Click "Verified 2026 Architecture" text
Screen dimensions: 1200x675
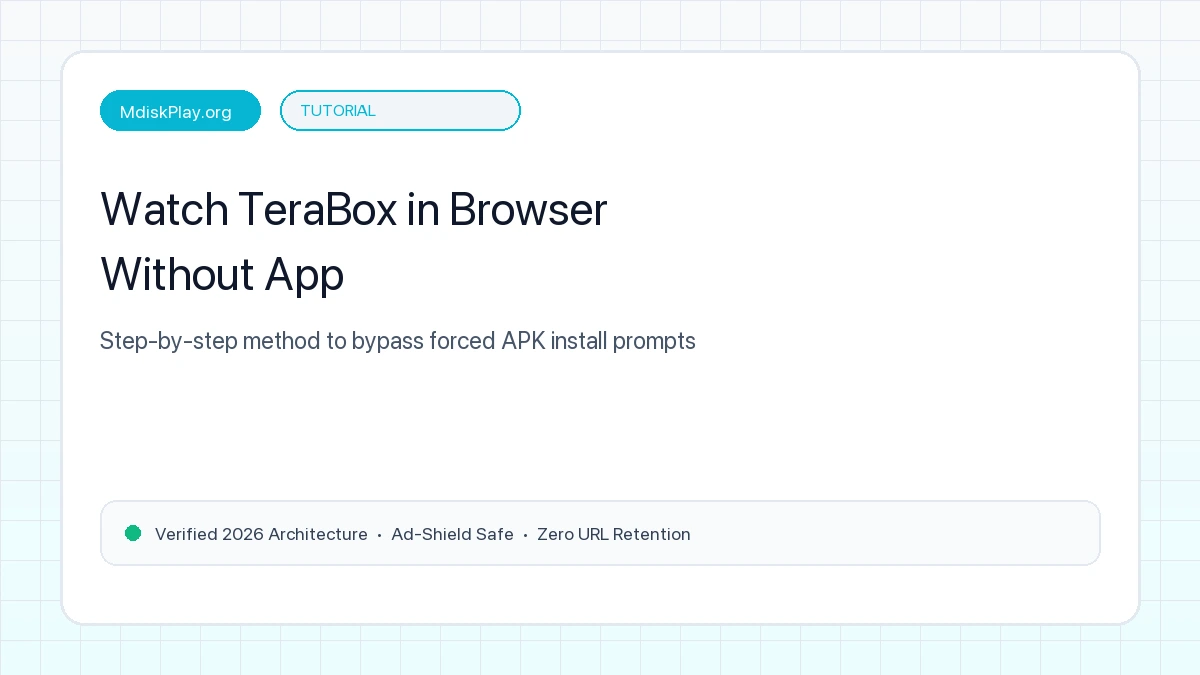point(261,534)
